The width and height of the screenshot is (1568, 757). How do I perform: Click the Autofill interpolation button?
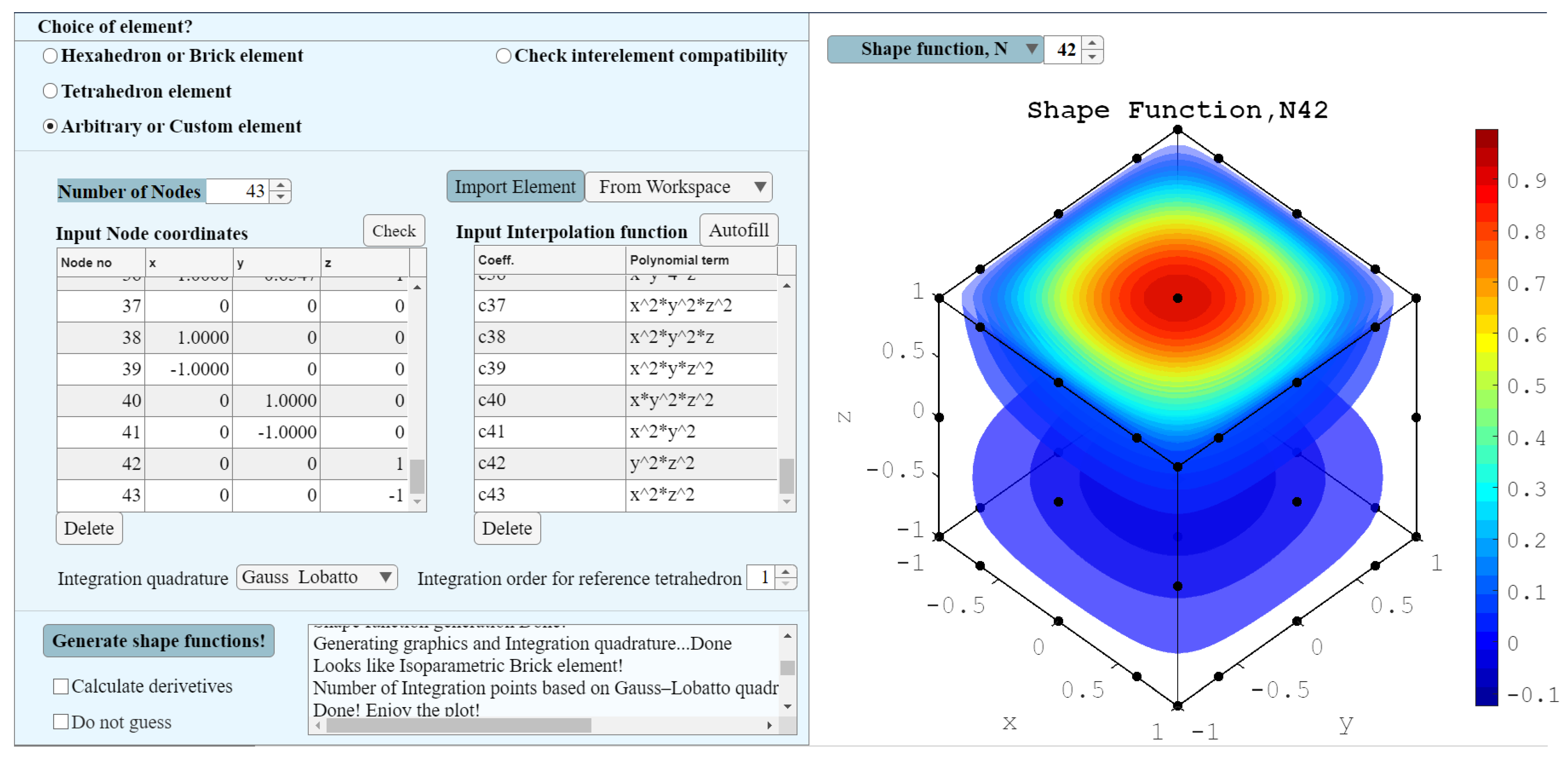coord(738,230)
